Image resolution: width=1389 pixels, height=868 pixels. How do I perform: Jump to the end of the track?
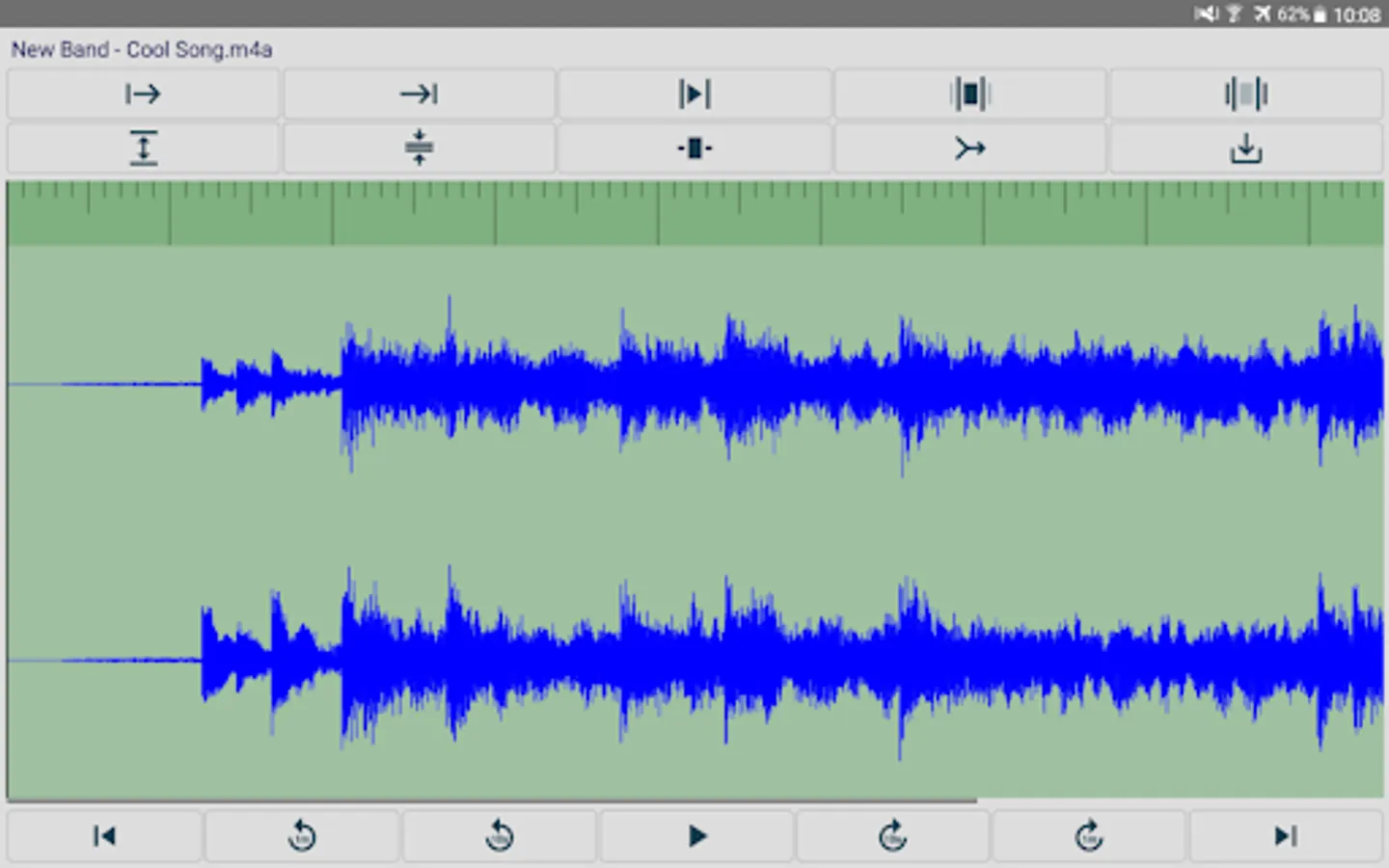click(x=1286, y=835)
